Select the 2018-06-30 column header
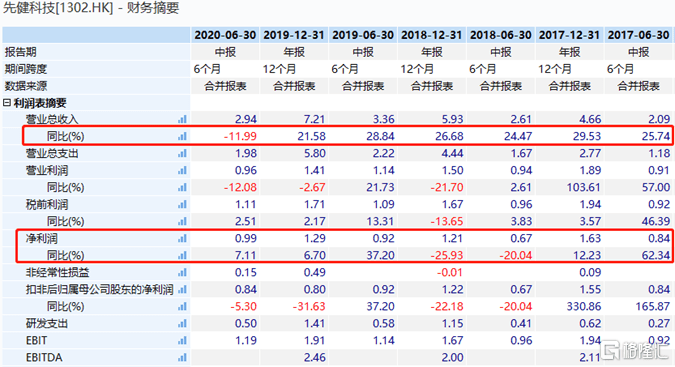This screenshot has height=367, width=675. point(501,35)
